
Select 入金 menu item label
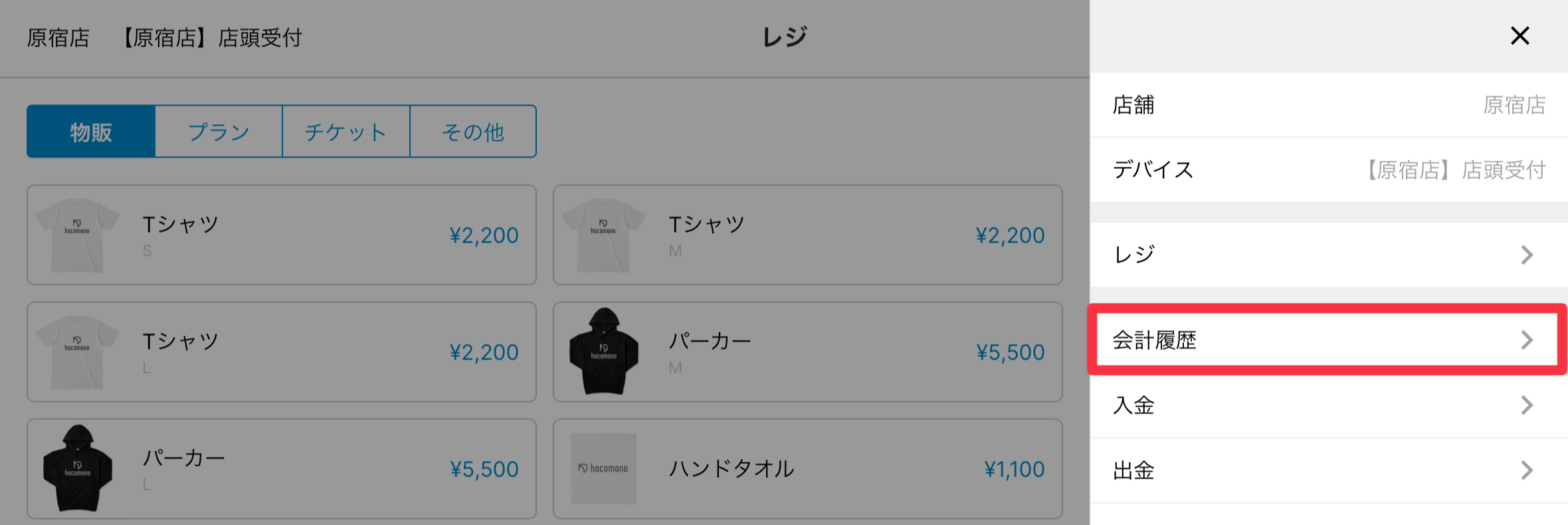[1133, 405]
